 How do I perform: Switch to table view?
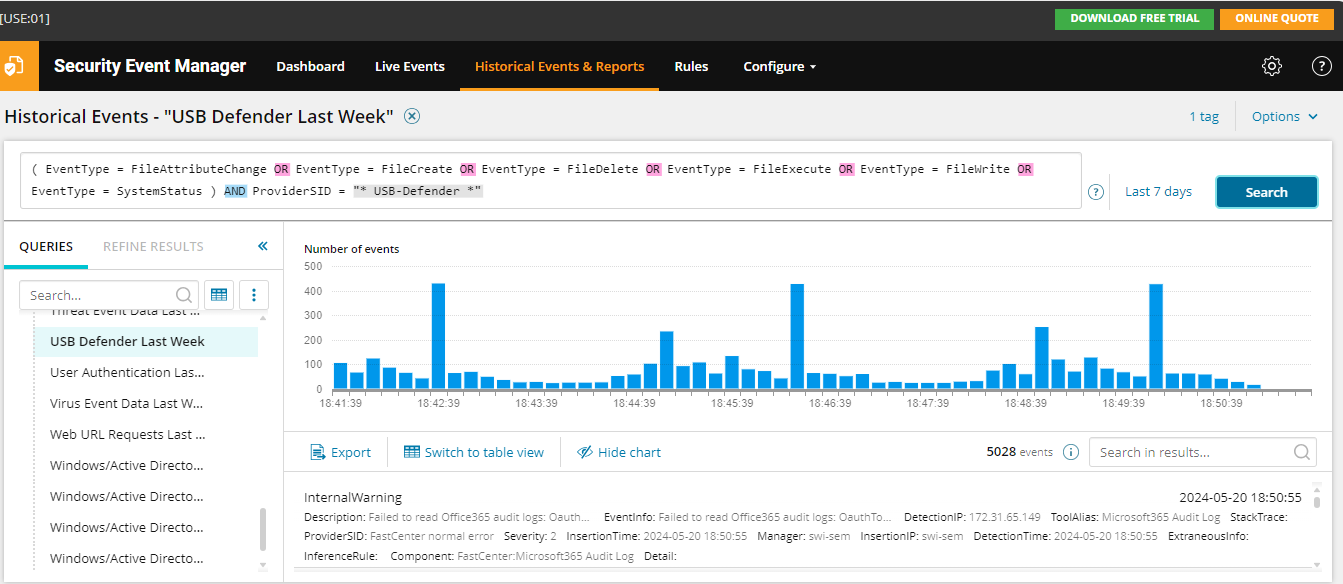coord(474,452)
